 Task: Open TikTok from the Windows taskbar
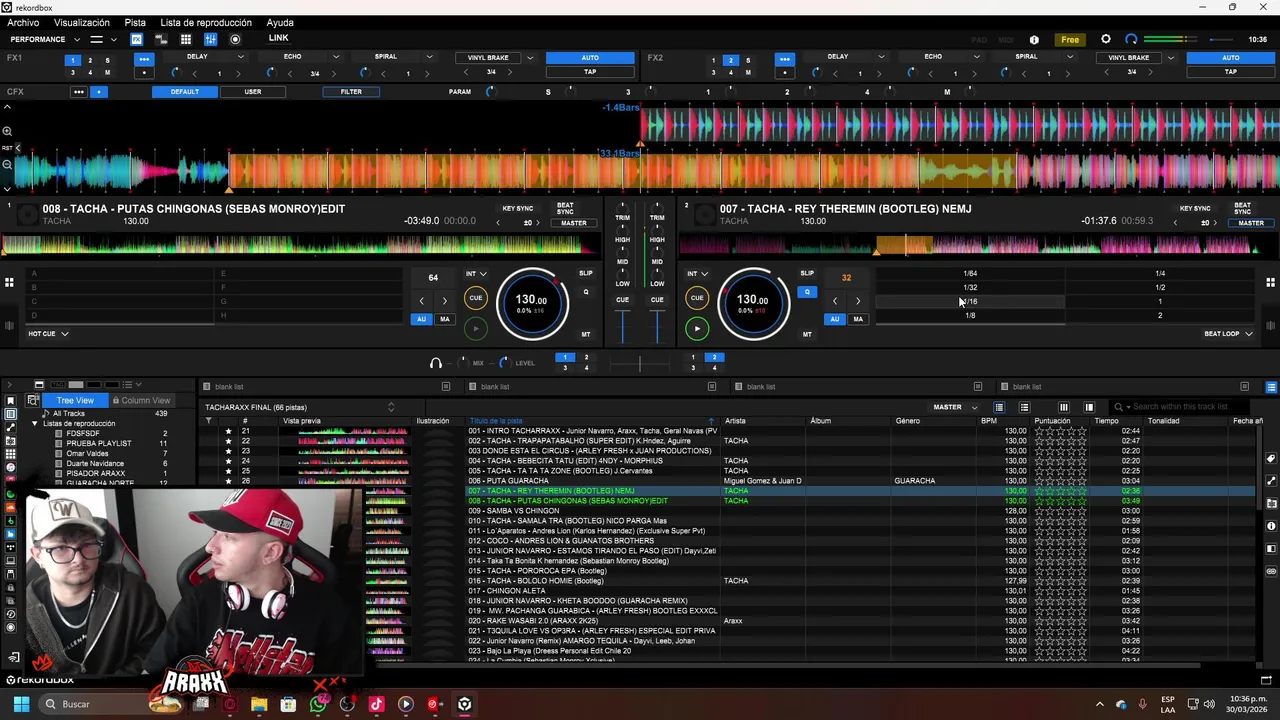pos(376,704)
